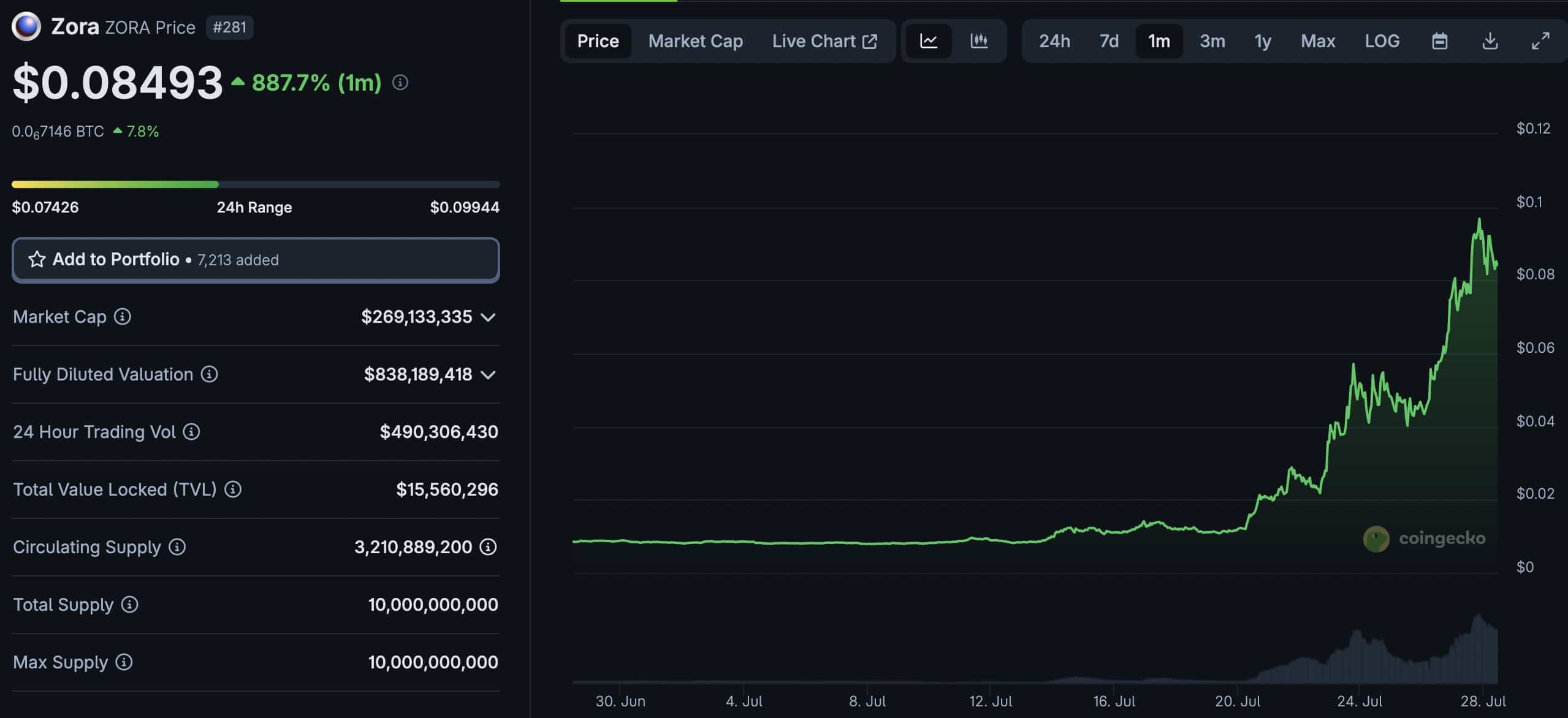Select the Price tab
Viewport: 1568px width, 718px height.
(597, 40)
